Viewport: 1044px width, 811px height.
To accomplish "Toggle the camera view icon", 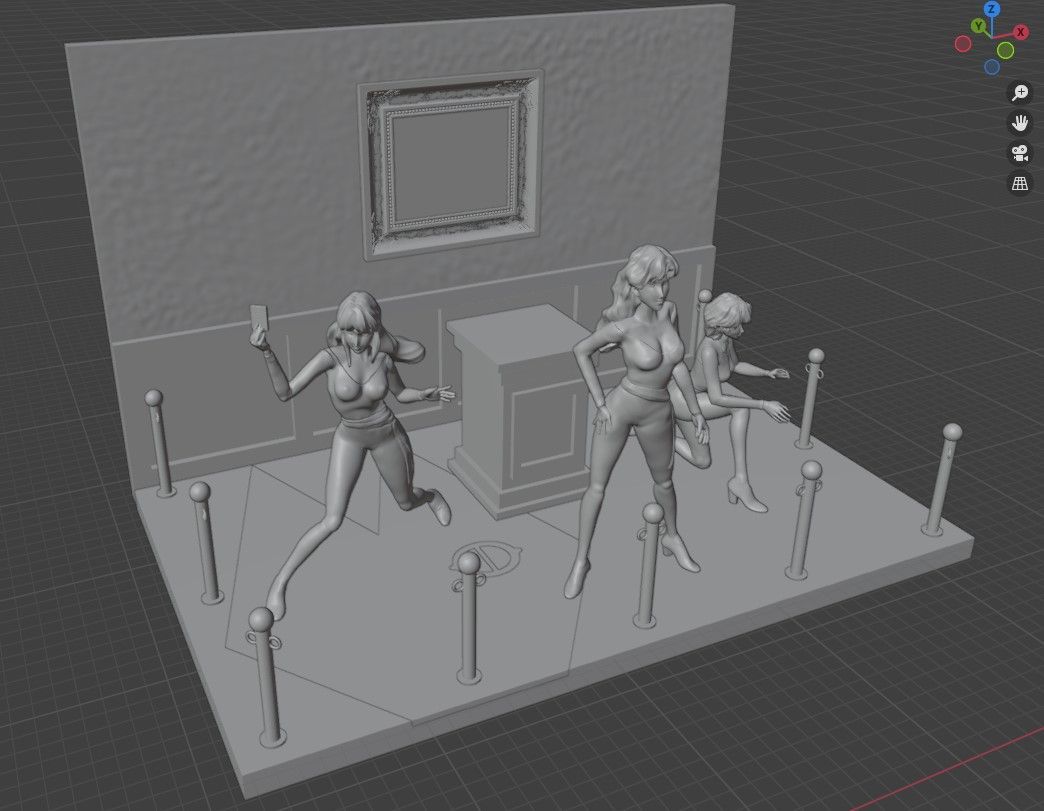I will coord(1020,153).
